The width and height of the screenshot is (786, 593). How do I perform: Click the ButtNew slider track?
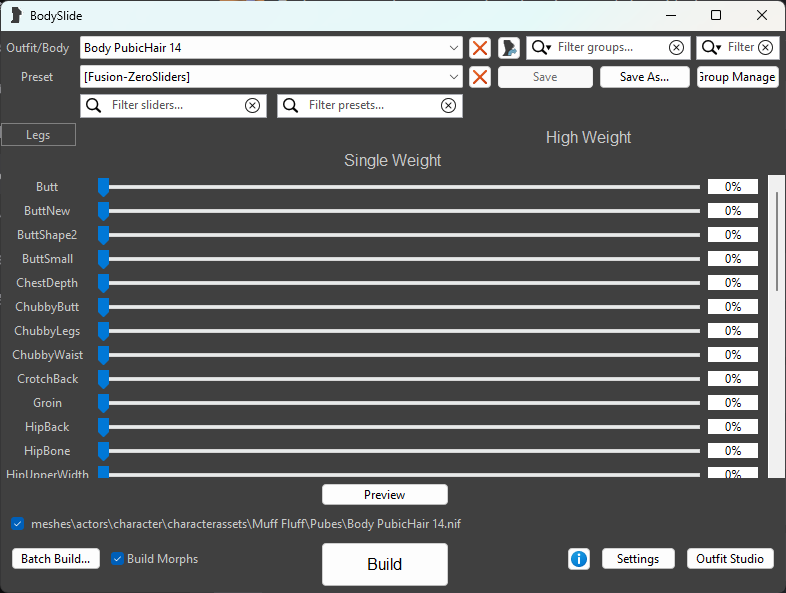(x=399, y=211)
